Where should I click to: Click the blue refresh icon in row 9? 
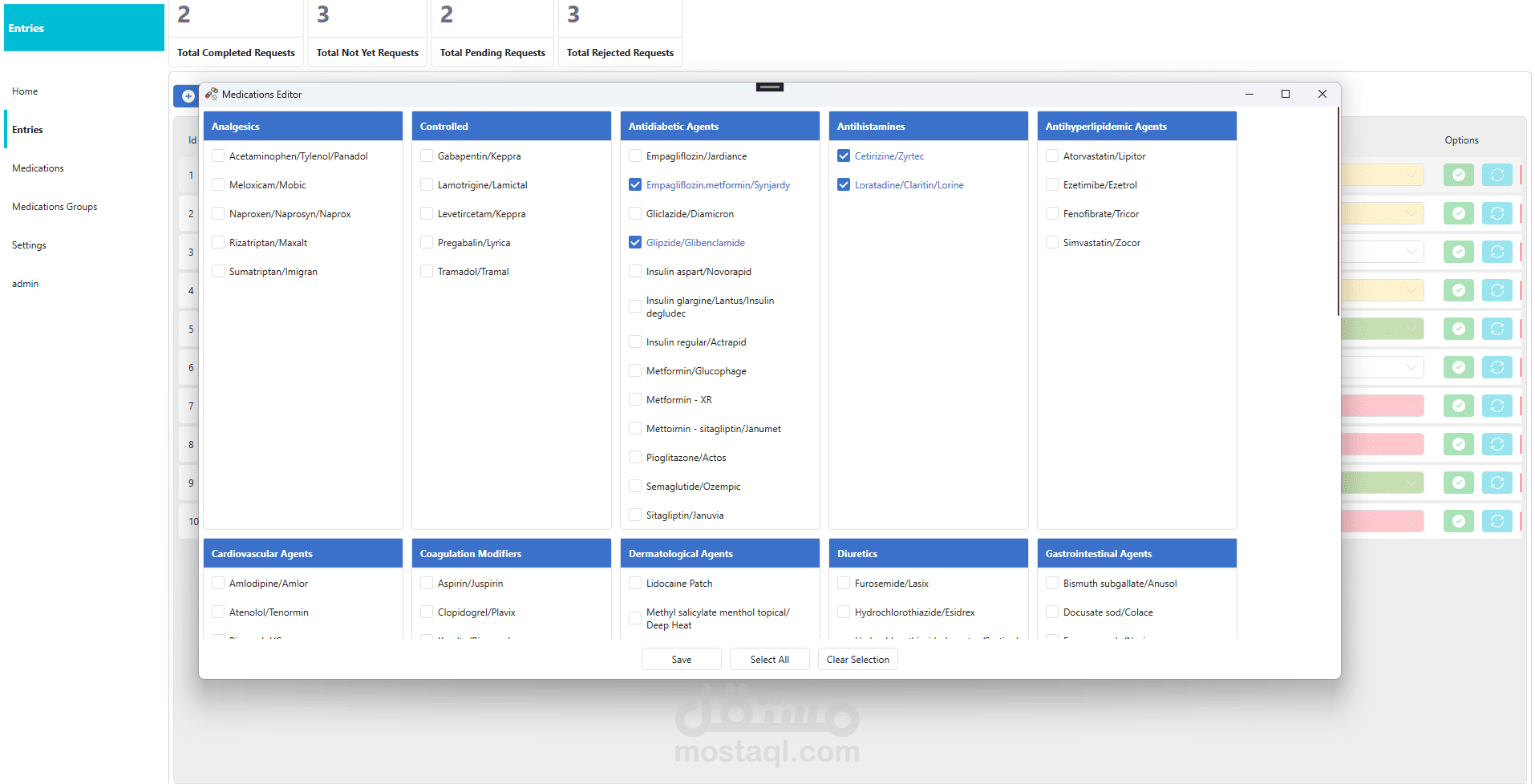coord(1497,483)
